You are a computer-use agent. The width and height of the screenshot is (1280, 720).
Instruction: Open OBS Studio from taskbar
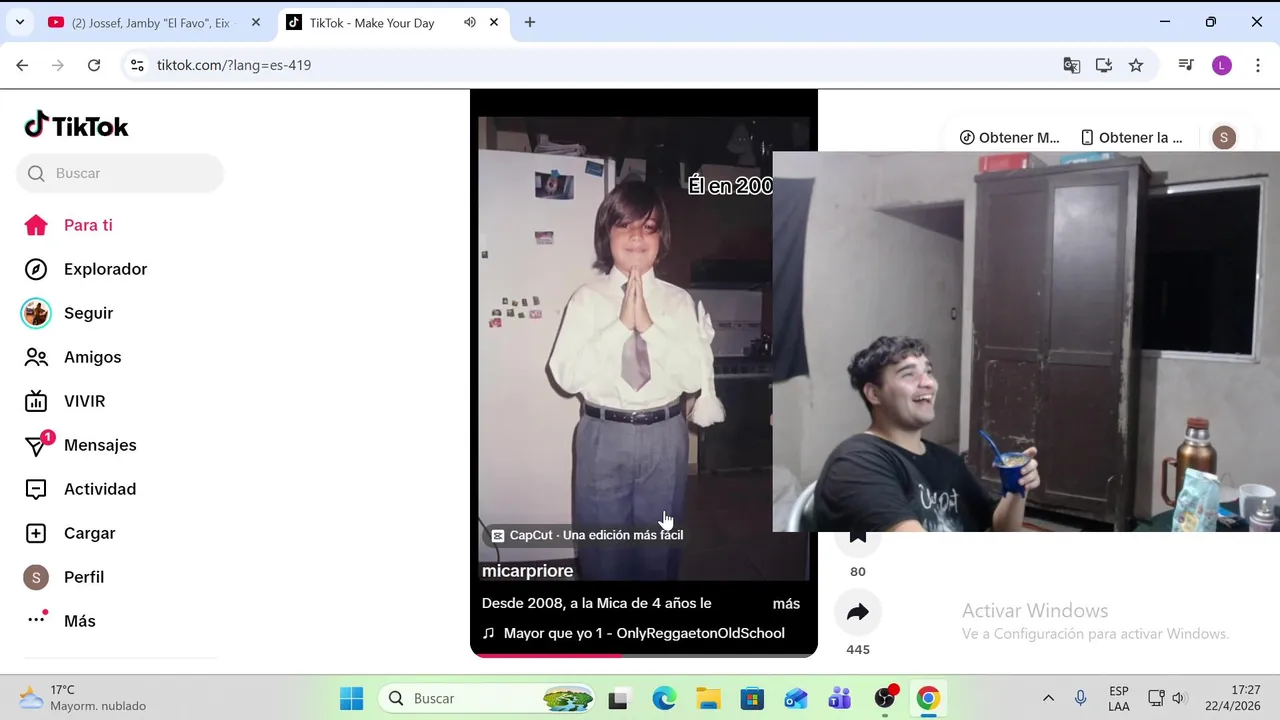(x=885, y=698)
